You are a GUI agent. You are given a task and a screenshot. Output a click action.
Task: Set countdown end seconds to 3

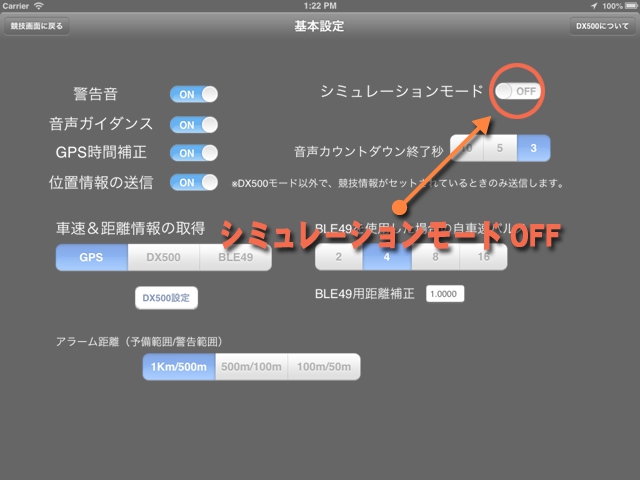(x=534, y=148)
